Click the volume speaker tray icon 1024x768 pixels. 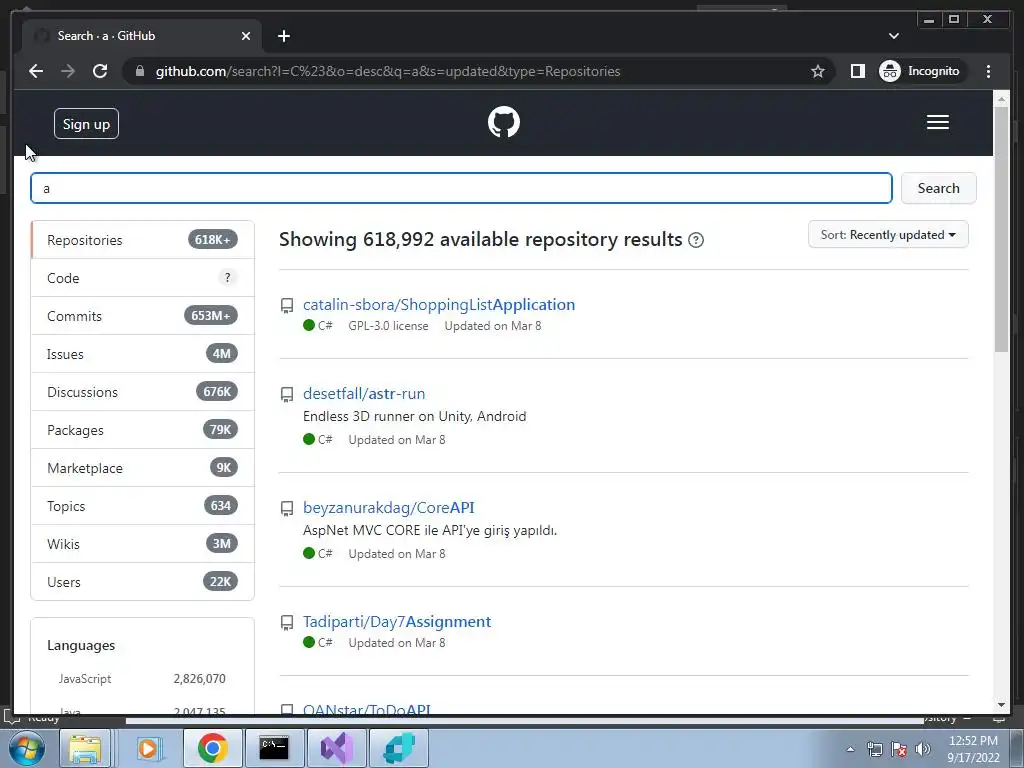[x=923, y=749]
